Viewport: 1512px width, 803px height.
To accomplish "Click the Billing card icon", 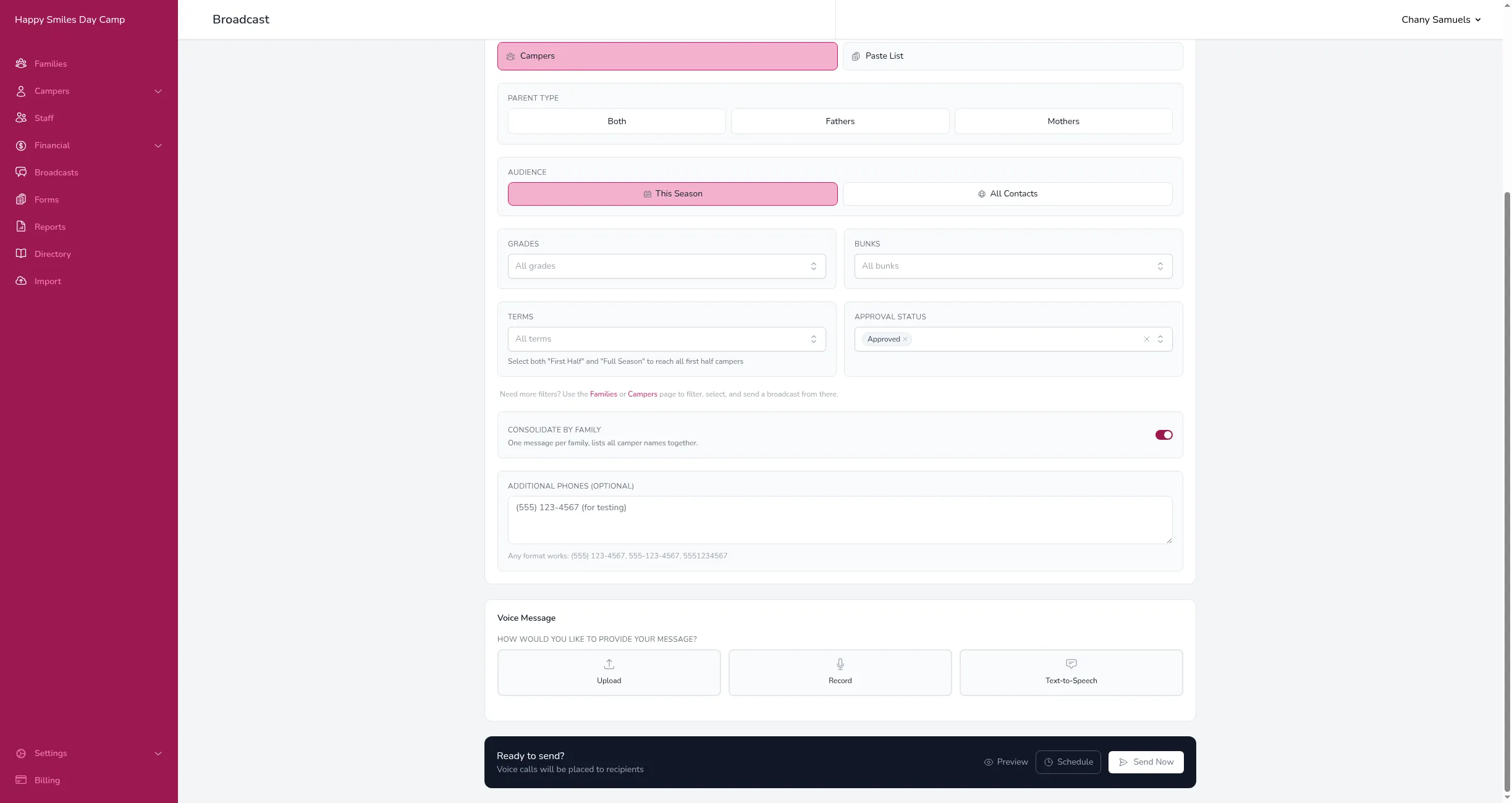I will (21, 780).
